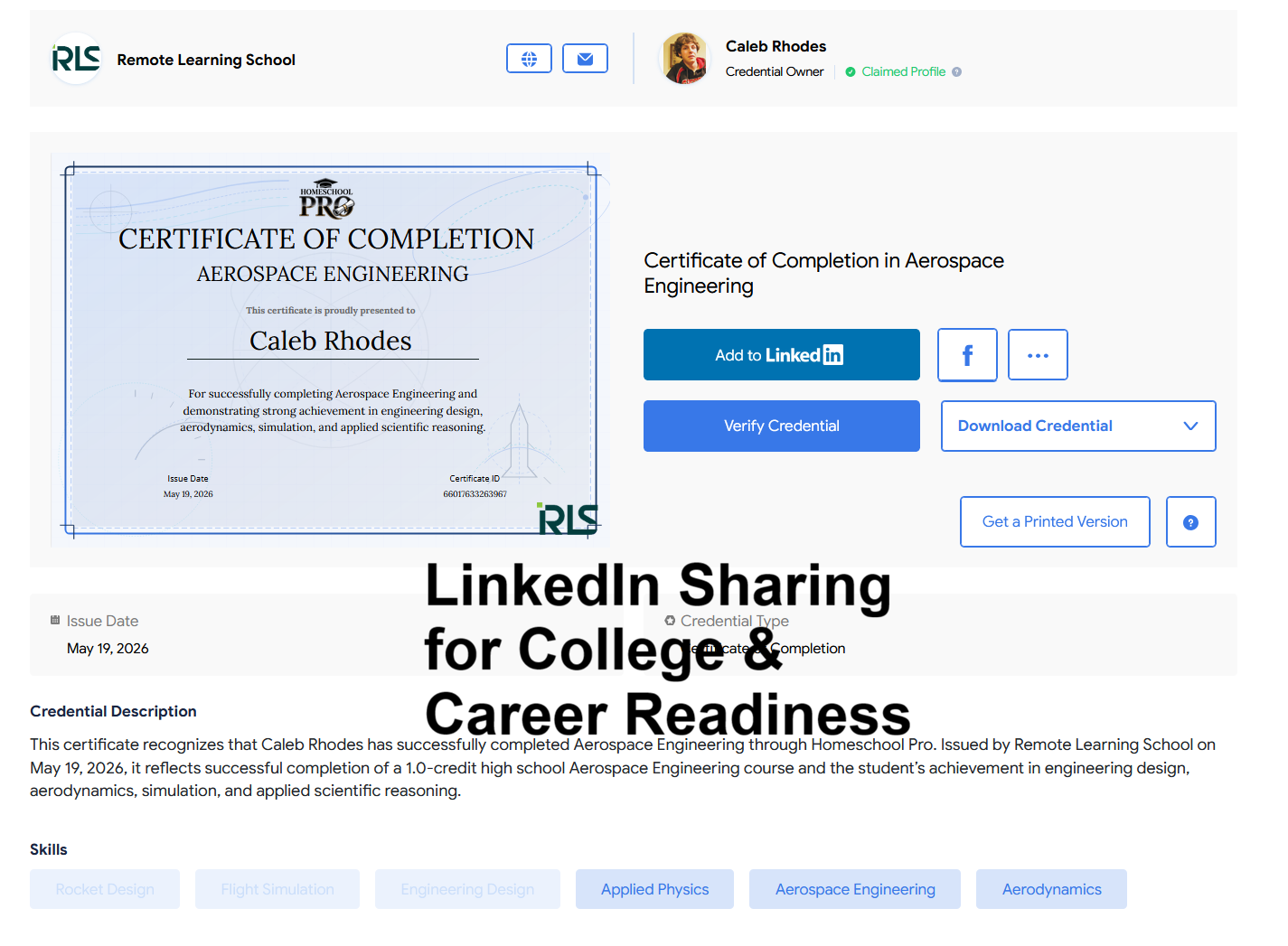Enlarge the Aerospace Engineering certificate image
The height and width of the screenshot is (946, 1288).
coord(331,350)
